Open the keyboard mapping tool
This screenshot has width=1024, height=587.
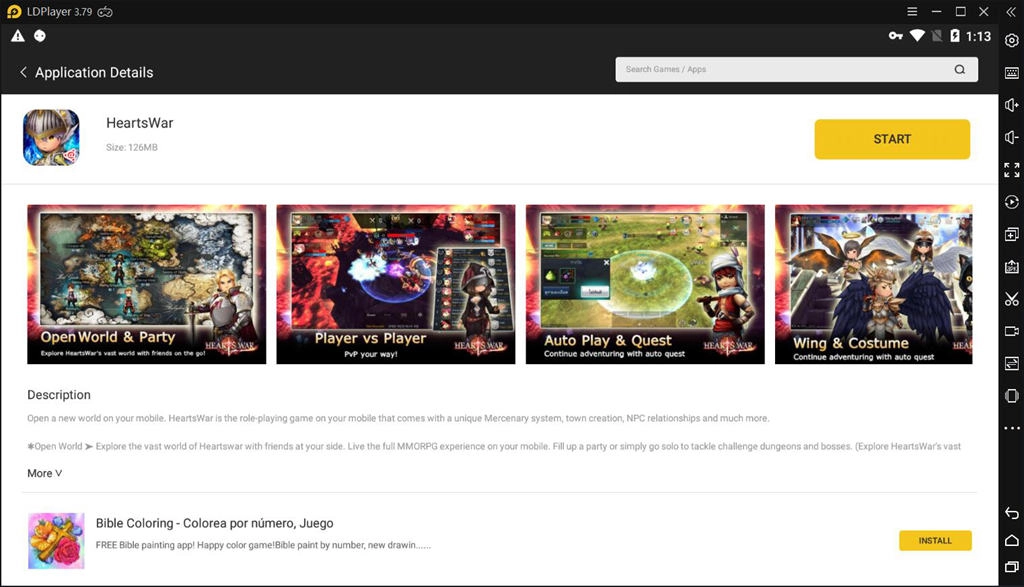[1011, 73]
